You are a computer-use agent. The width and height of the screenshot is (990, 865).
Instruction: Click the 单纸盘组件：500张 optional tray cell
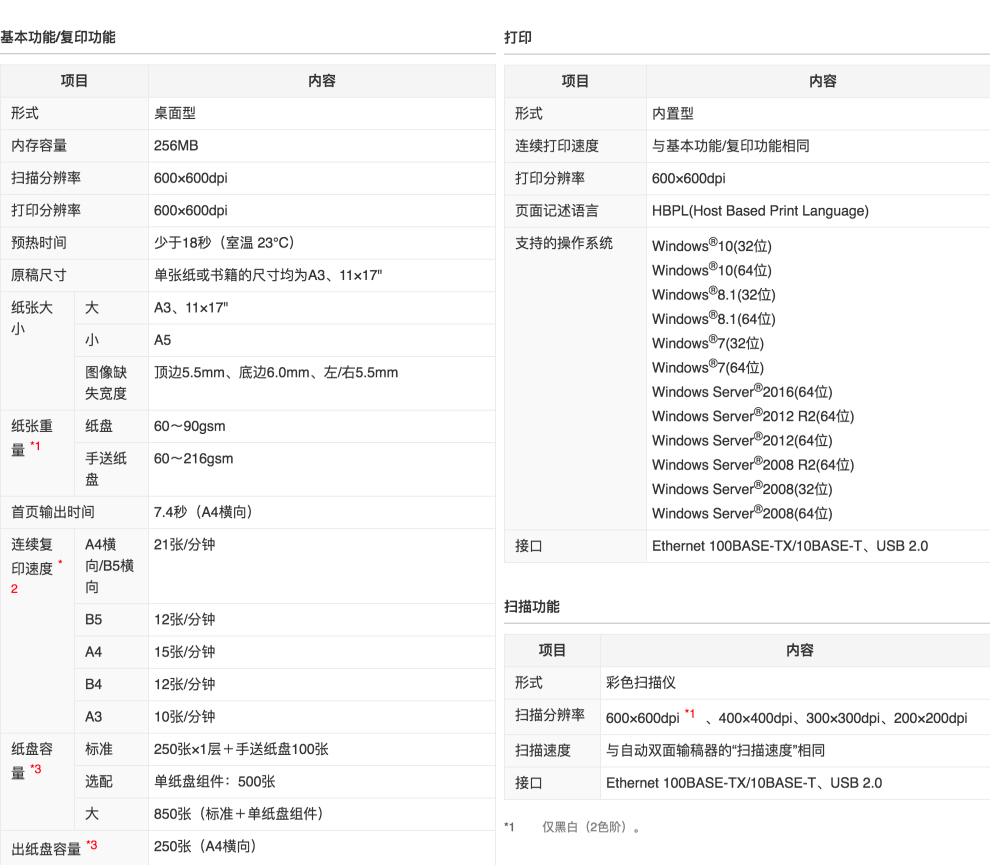pos(214,782)
